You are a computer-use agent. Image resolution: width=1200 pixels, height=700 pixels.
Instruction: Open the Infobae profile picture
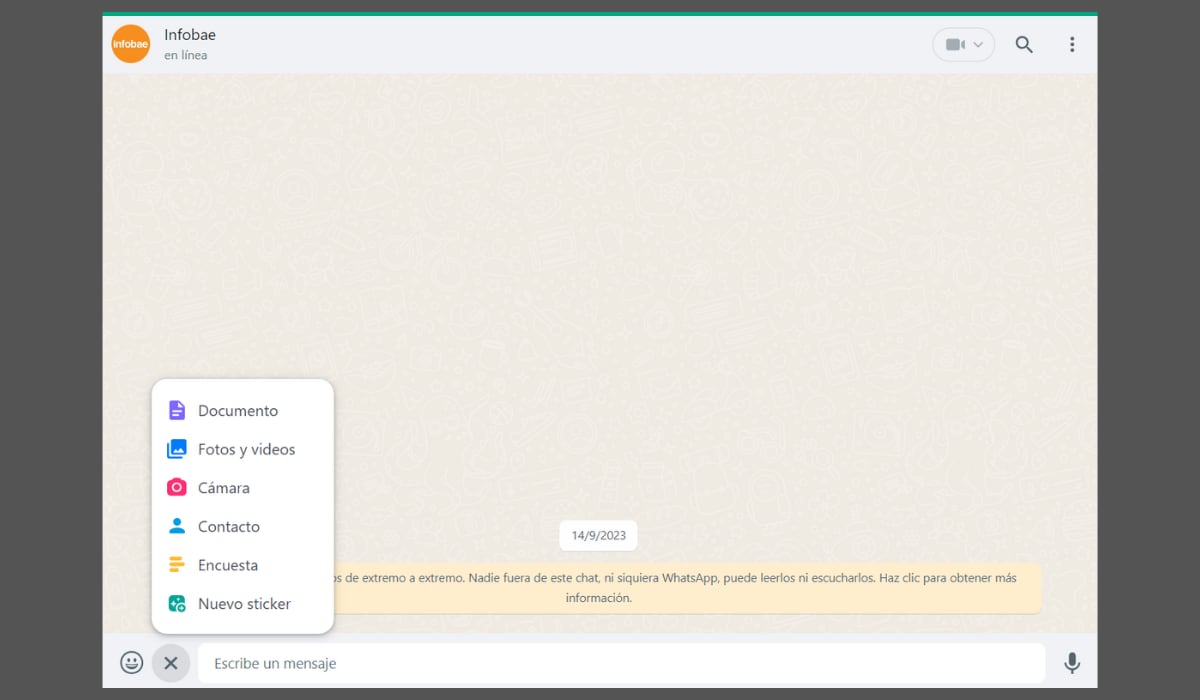coord(131,44)
